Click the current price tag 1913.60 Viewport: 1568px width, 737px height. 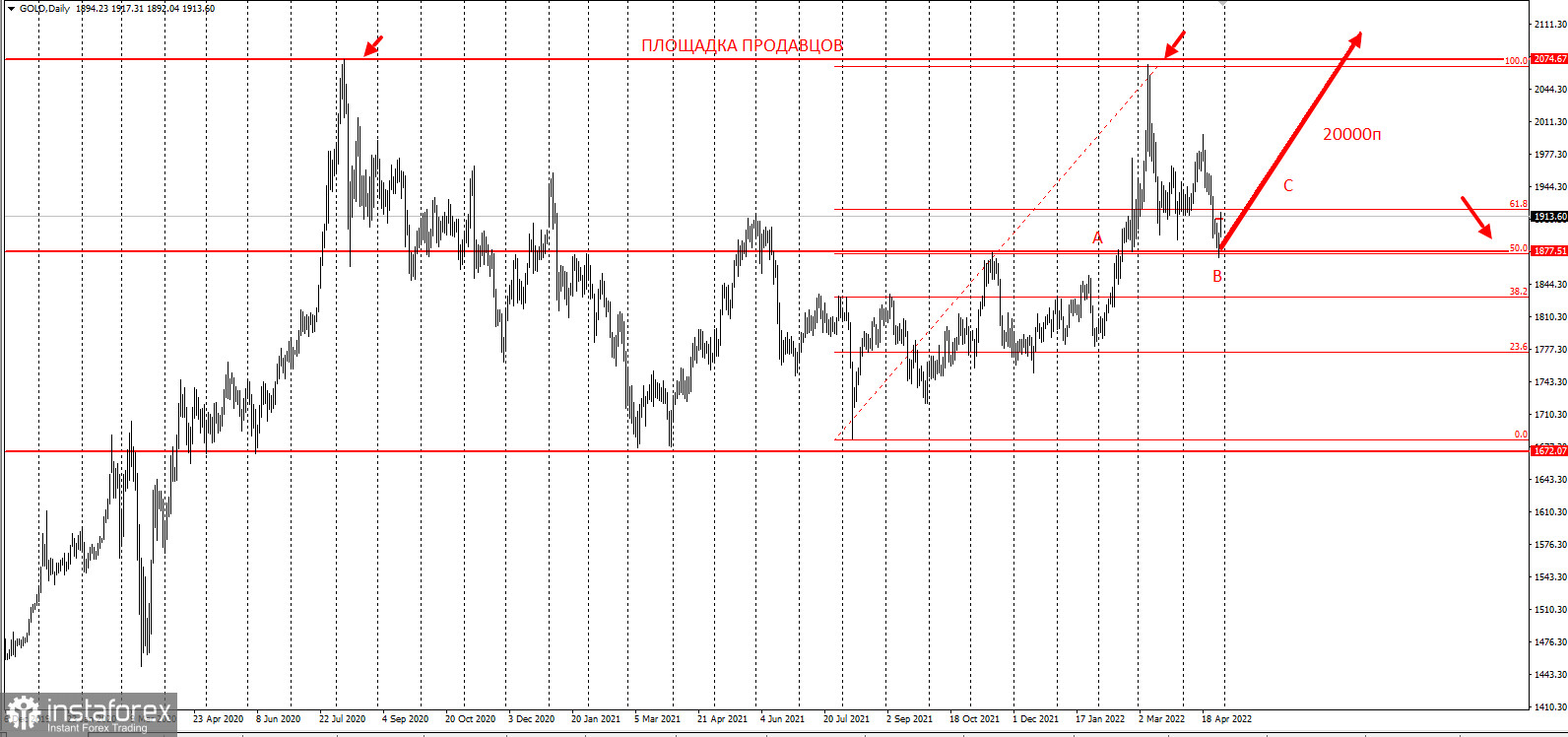(x=1549, y=217)
